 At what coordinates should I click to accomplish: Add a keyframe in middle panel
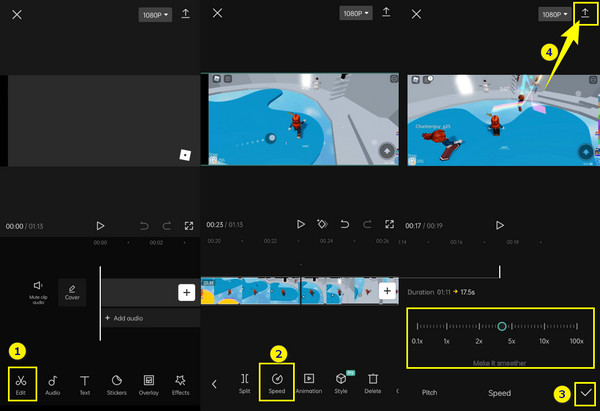tap(323, 224)
